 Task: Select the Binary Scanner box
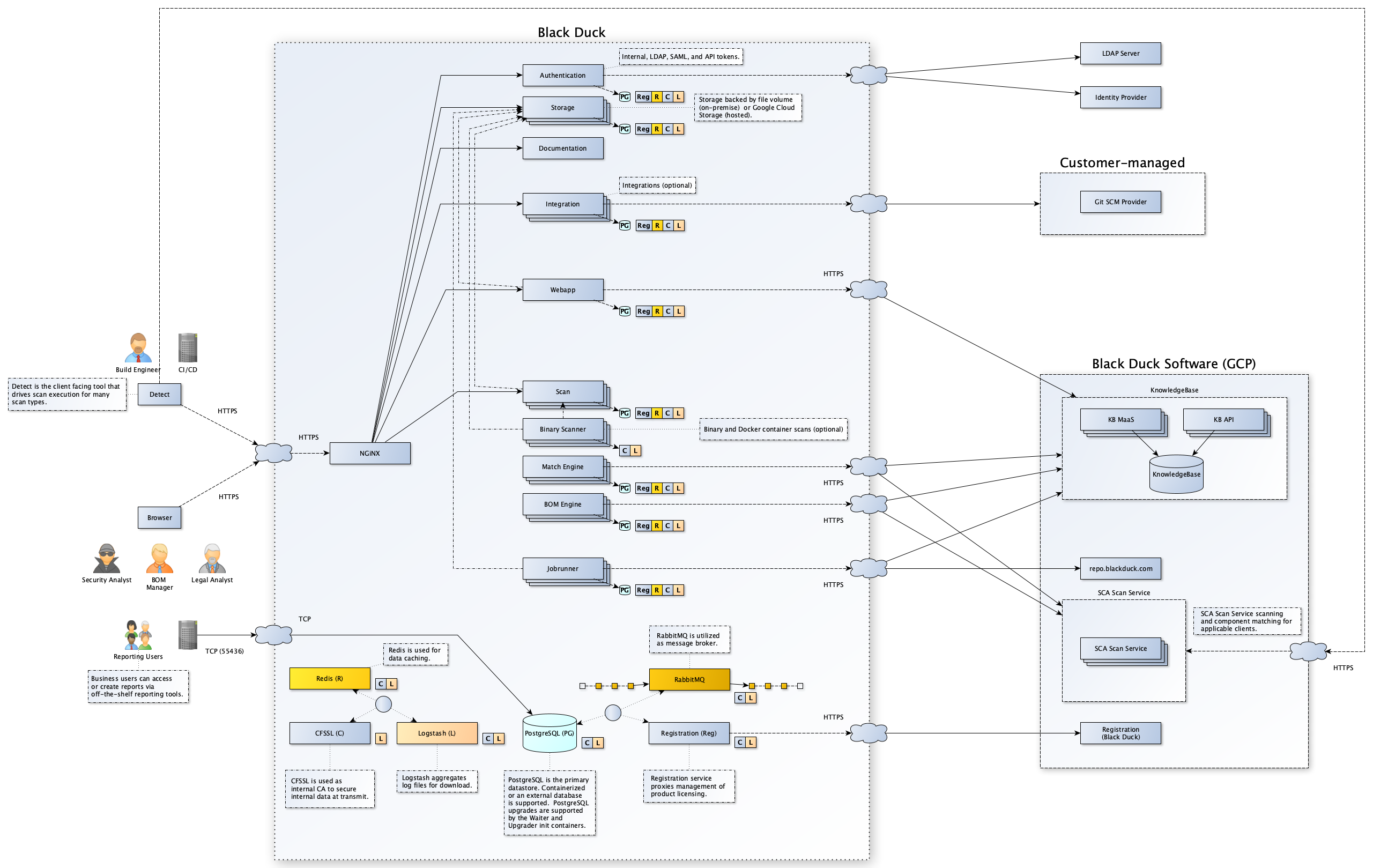562,429
